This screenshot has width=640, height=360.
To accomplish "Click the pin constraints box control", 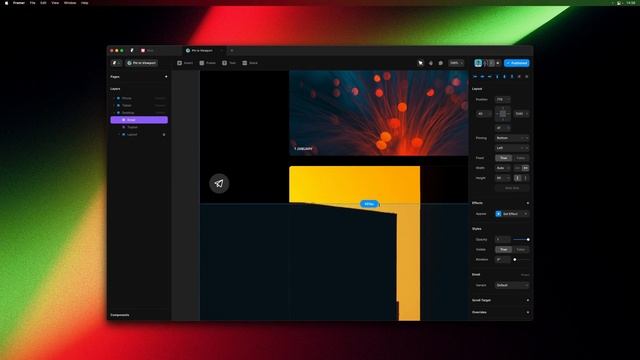I will pyautogui.click(x=503, y=113).
